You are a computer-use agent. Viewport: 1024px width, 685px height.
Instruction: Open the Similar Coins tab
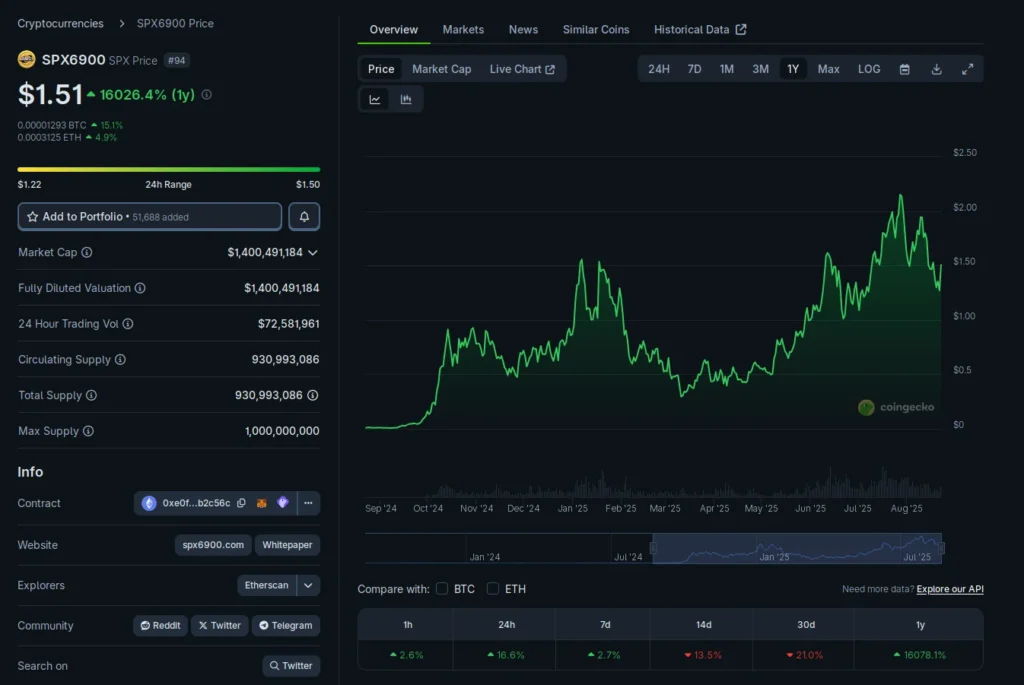pos(596,29)
